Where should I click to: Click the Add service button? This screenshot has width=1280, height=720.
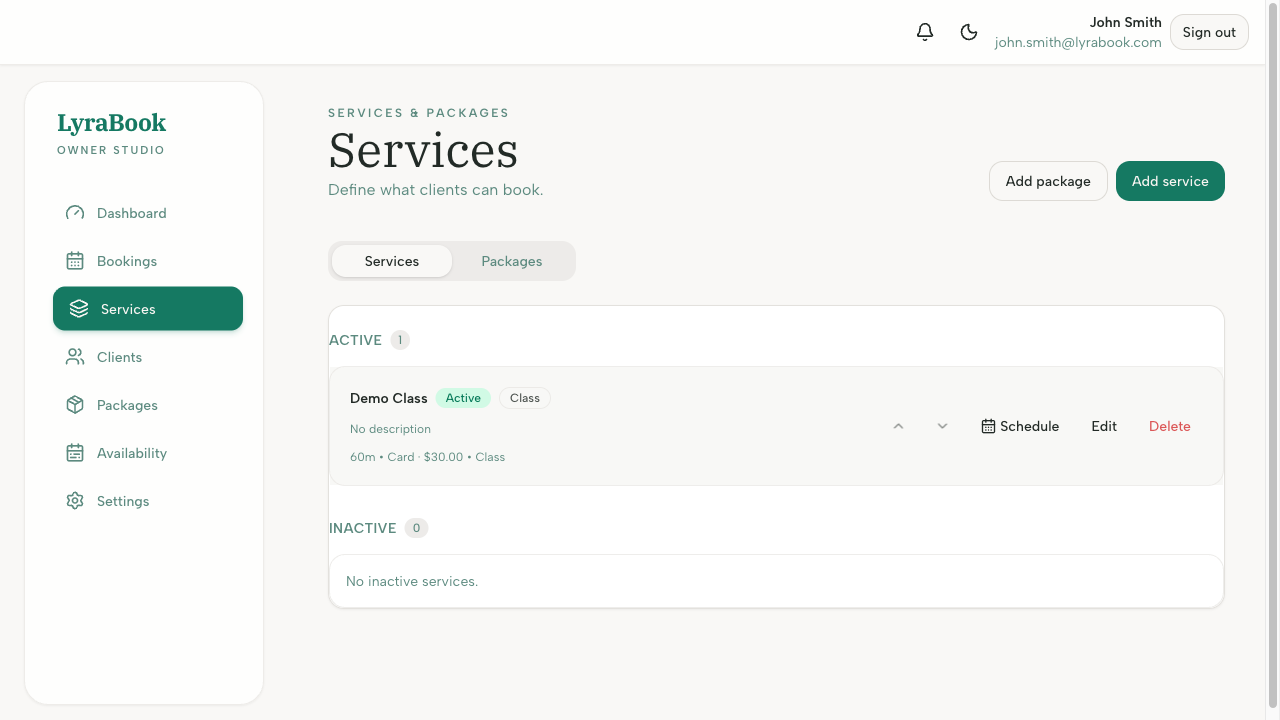pos(1170,181)
